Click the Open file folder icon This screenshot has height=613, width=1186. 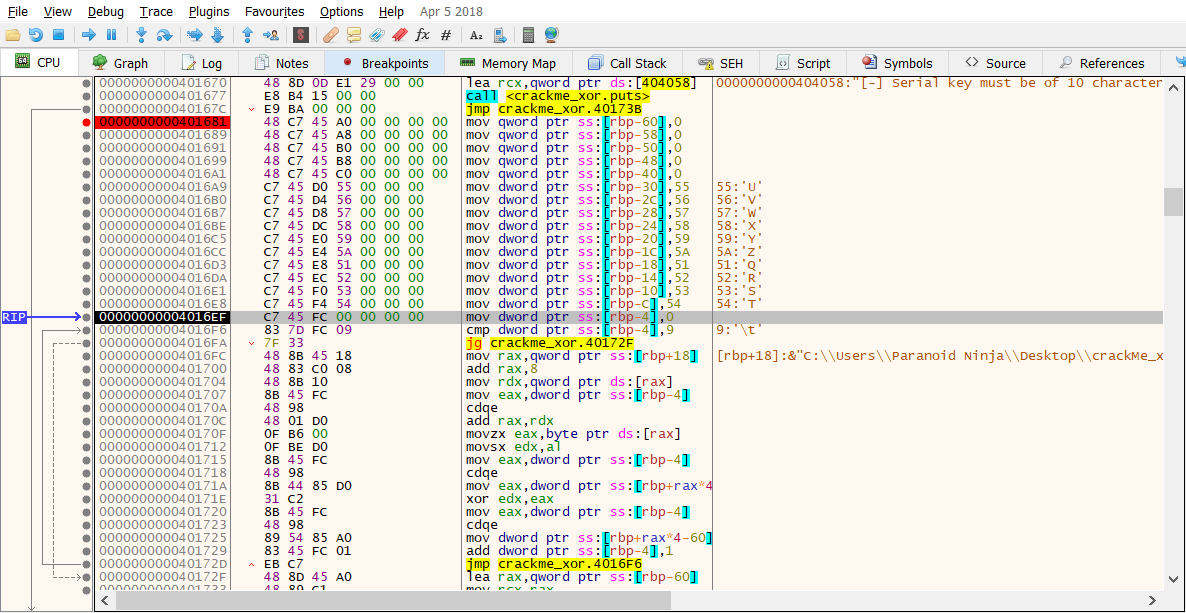(x=12, y=35)
